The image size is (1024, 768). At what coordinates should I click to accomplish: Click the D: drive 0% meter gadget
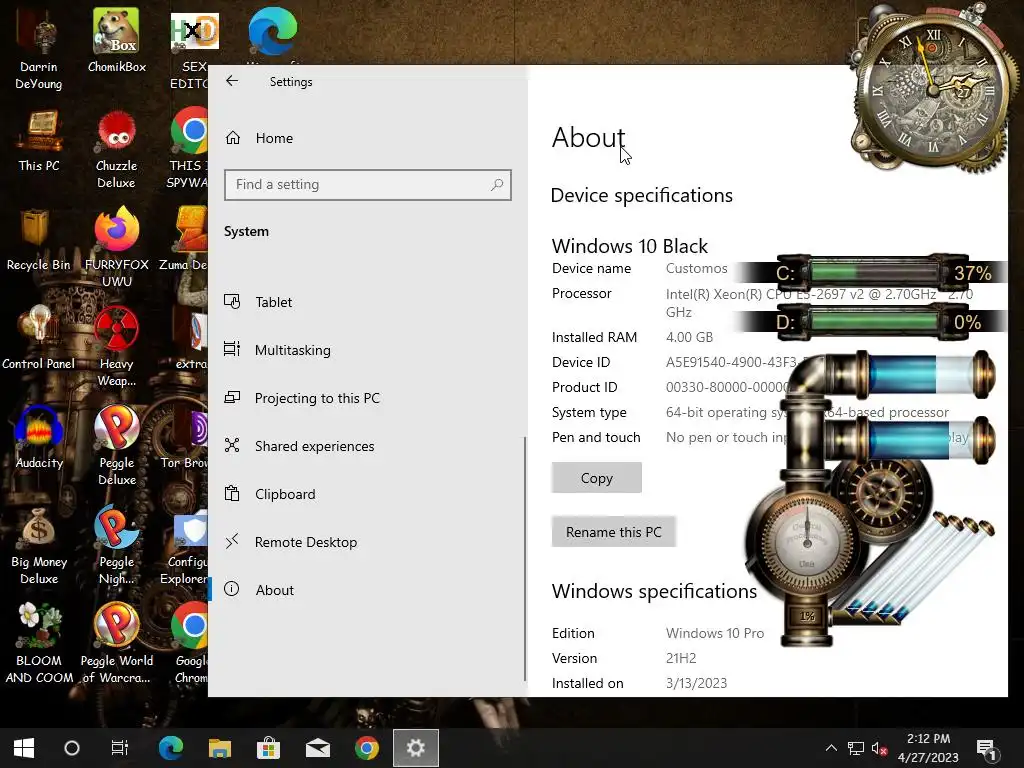coord(872,321)
